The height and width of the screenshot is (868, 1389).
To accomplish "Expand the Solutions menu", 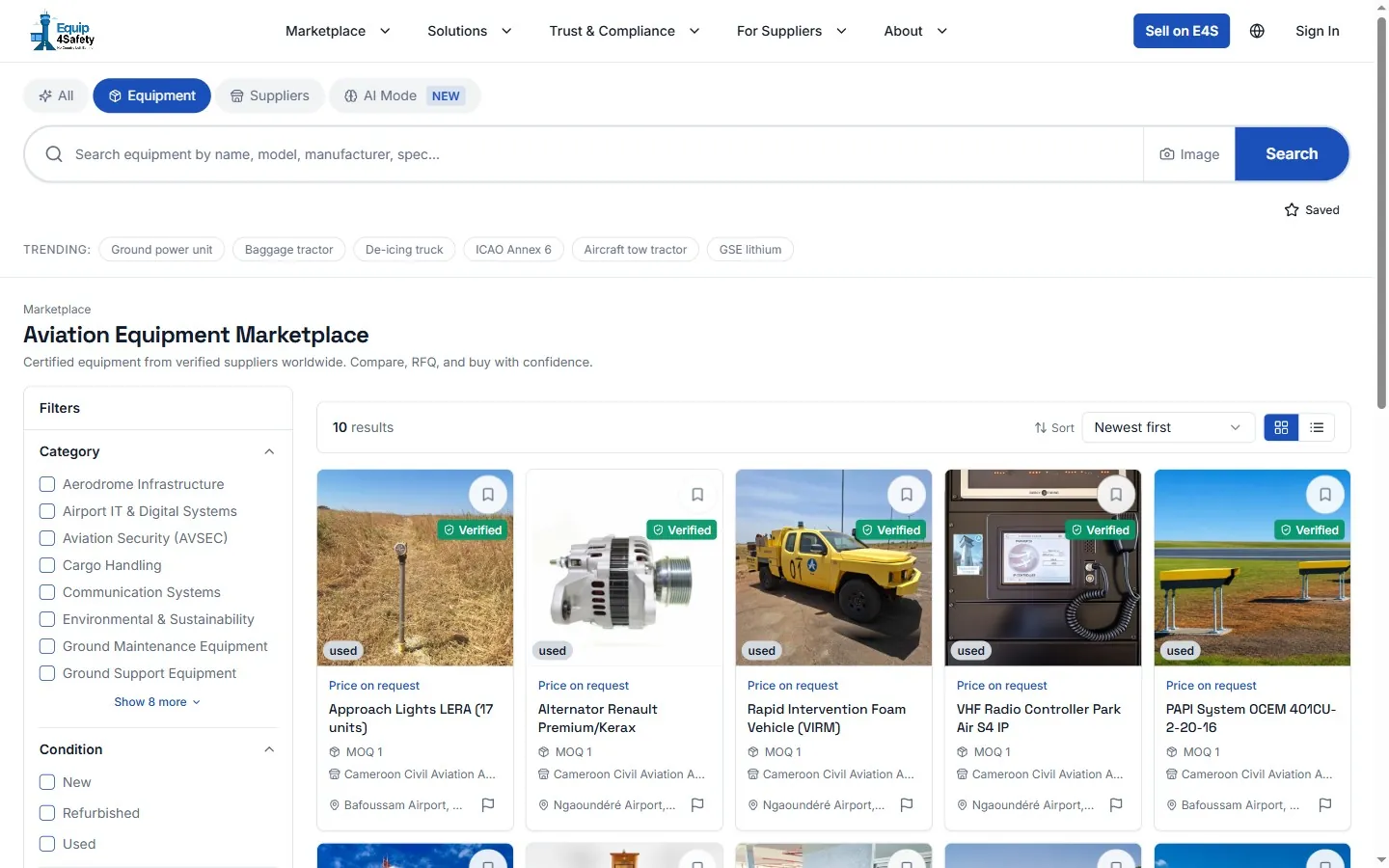I will click(x=470, y=31).
